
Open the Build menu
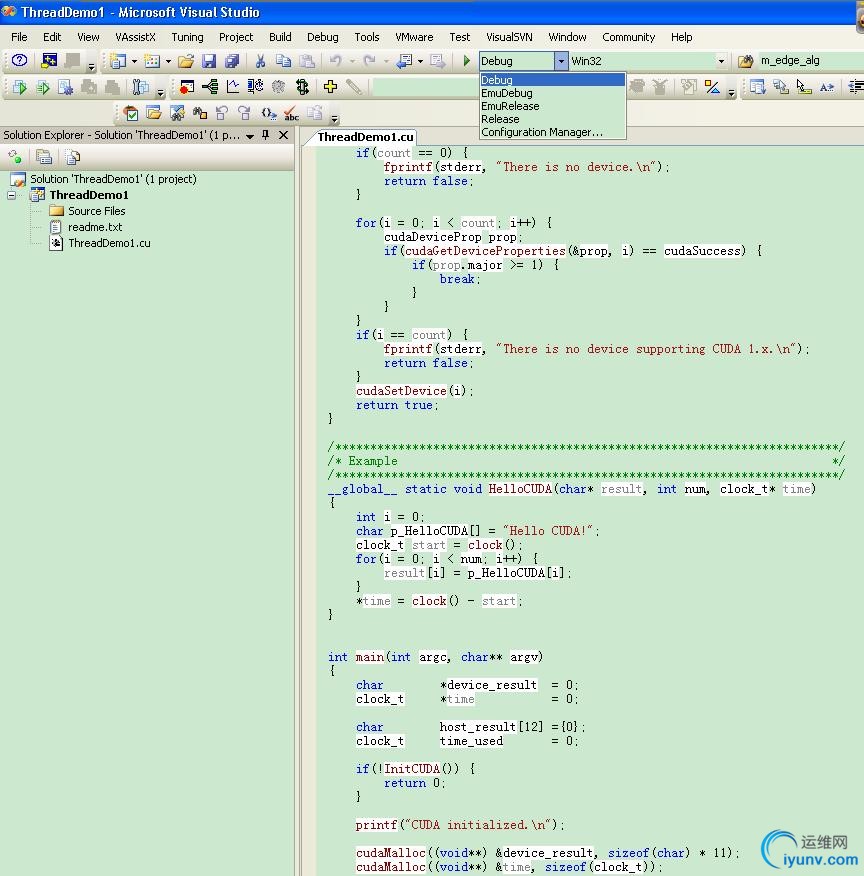click(x=280, y=37)
